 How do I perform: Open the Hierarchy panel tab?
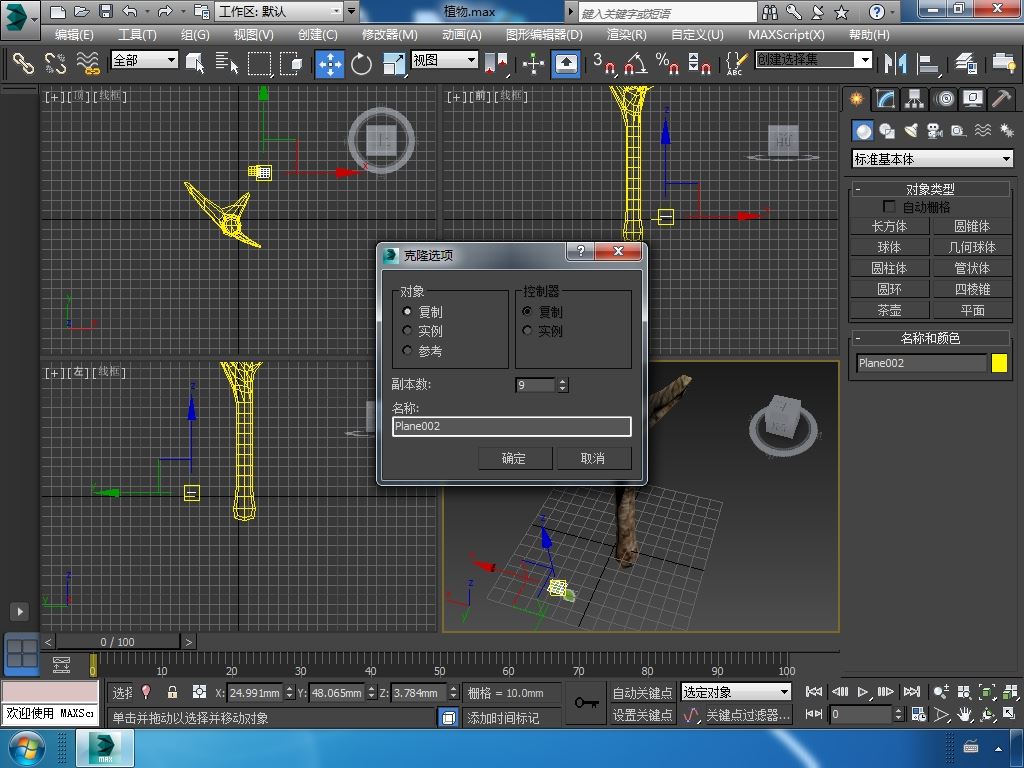(x=914, y=99)
